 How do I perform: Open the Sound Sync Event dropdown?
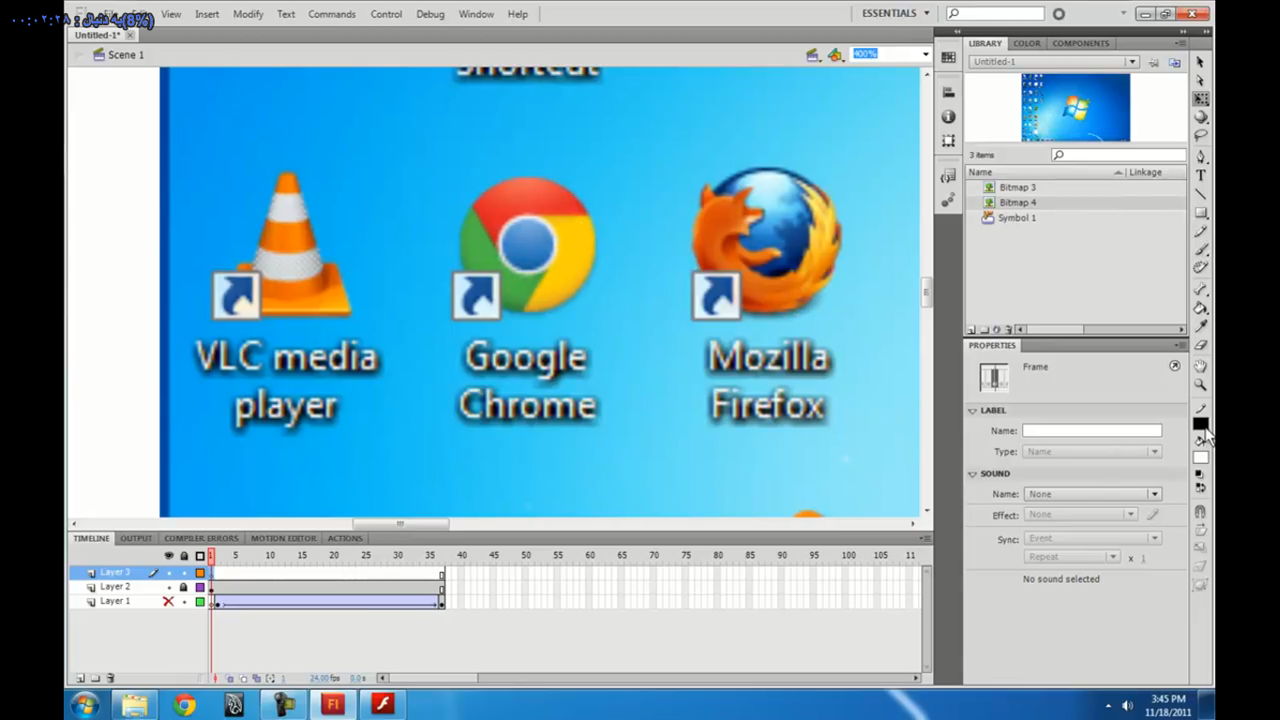1092,538
